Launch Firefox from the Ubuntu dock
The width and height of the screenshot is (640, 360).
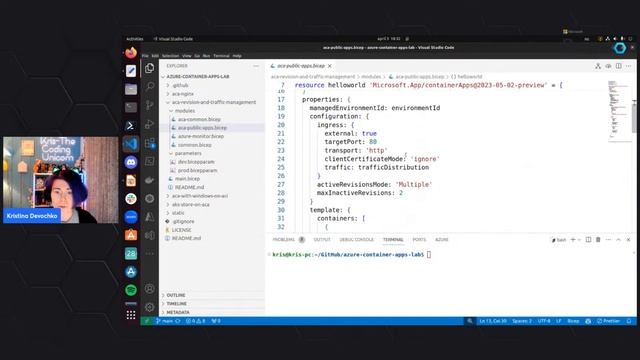click(x=131, y=53)
